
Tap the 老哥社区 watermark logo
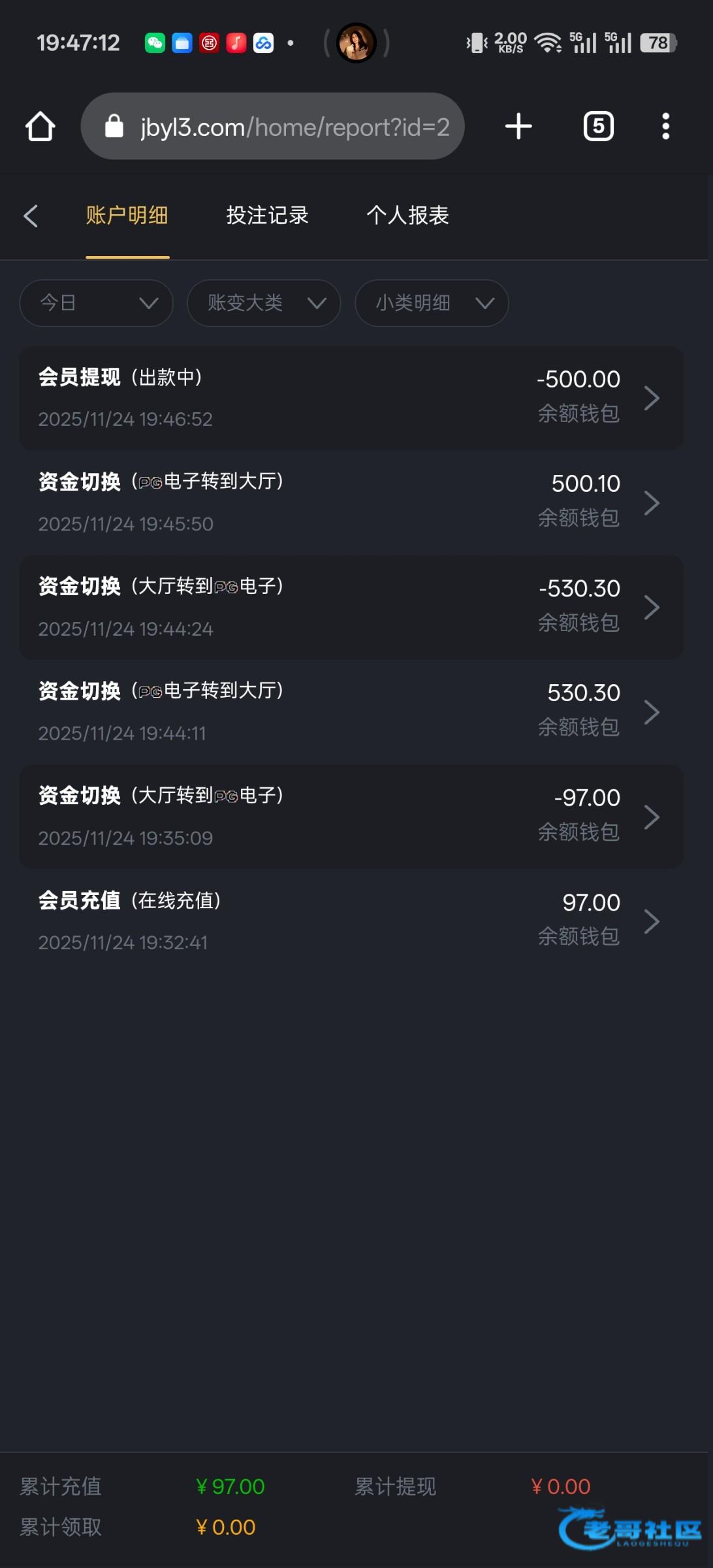coord(630,1527)
